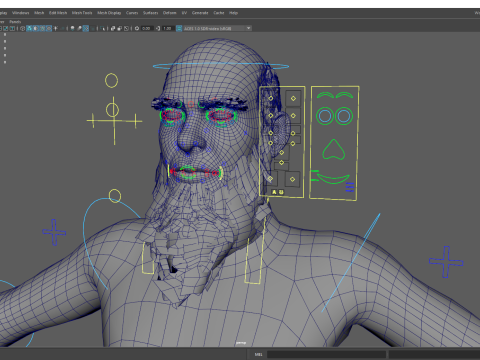Select blue cross control near left shoulder

(x=54, y=232)
